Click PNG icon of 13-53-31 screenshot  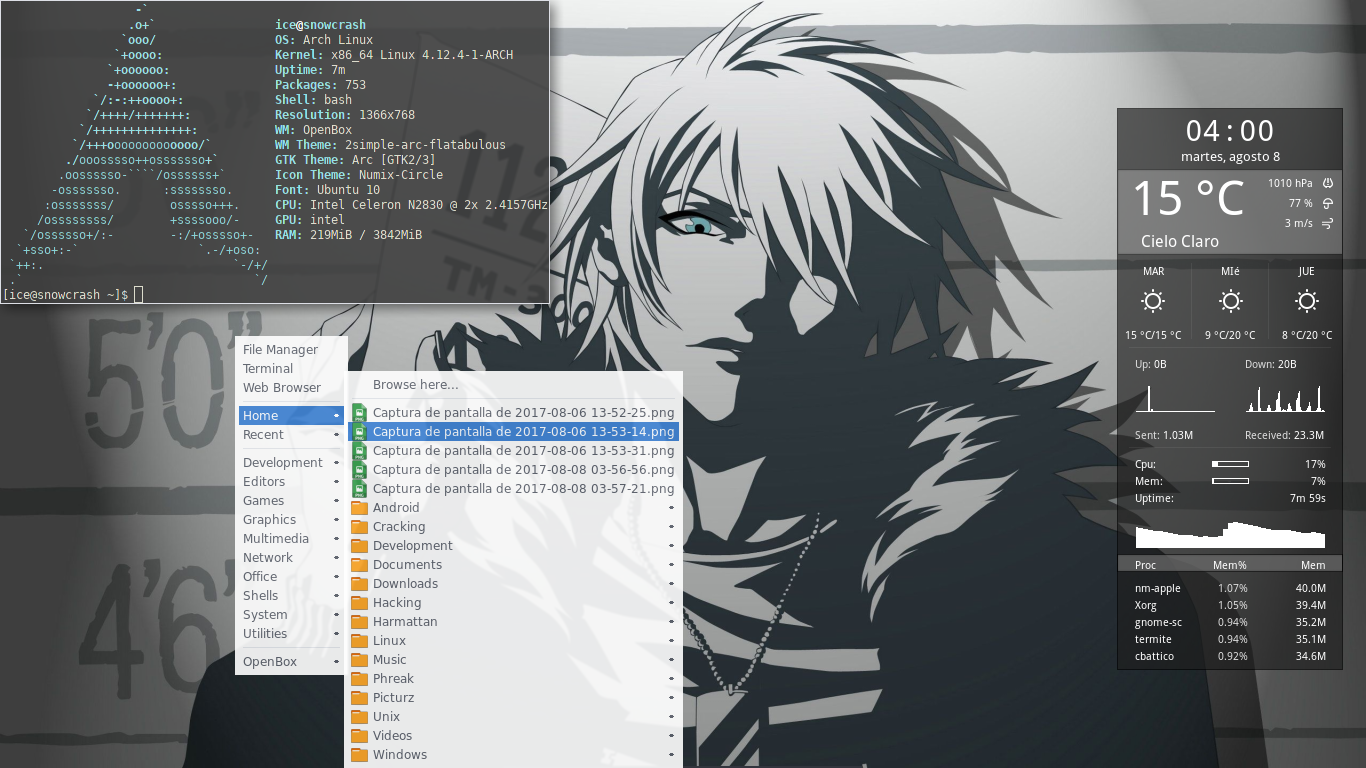point(360,450)
